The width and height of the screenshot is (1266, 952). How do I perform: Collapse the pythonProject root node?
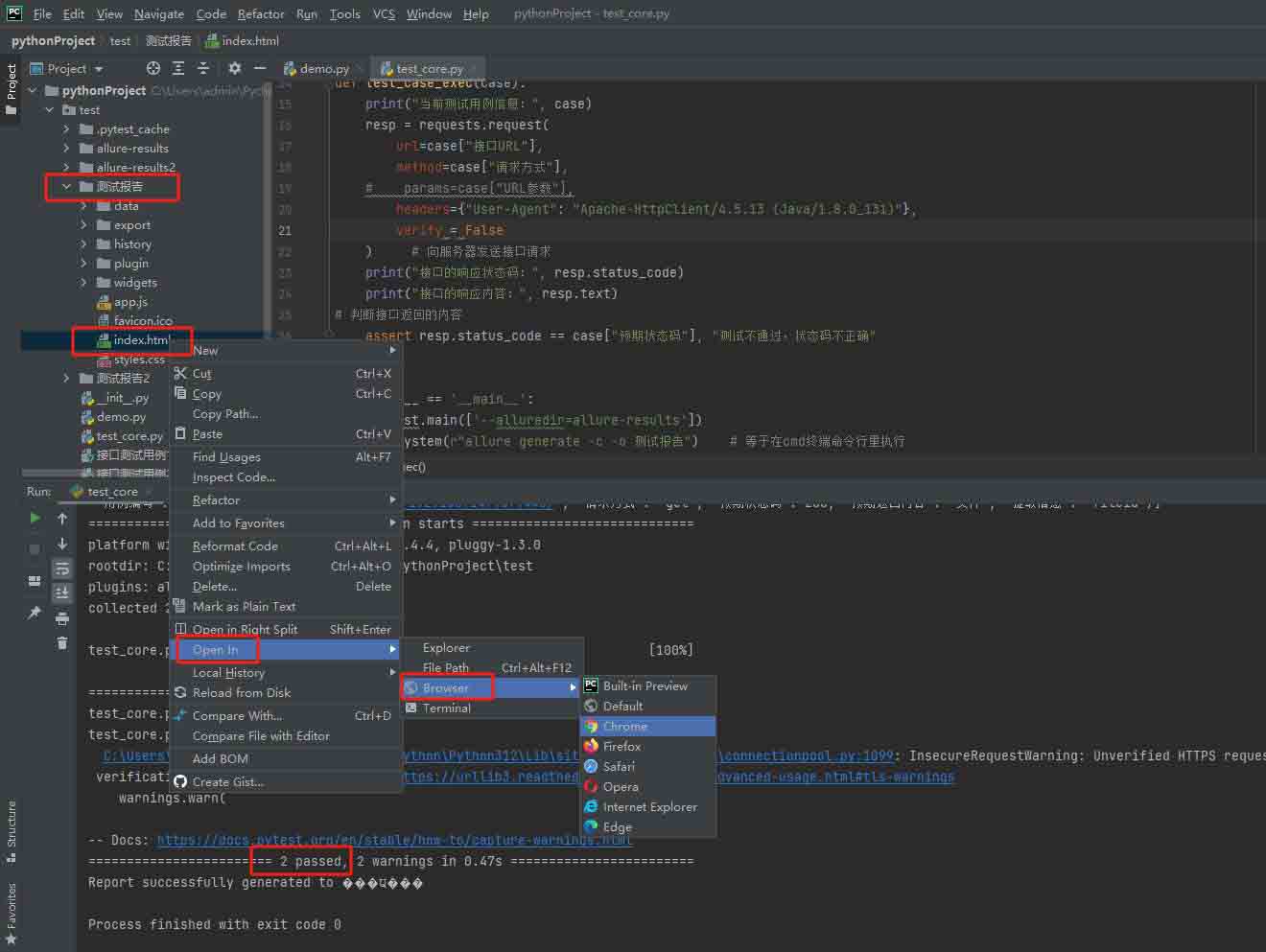[33, 90]
